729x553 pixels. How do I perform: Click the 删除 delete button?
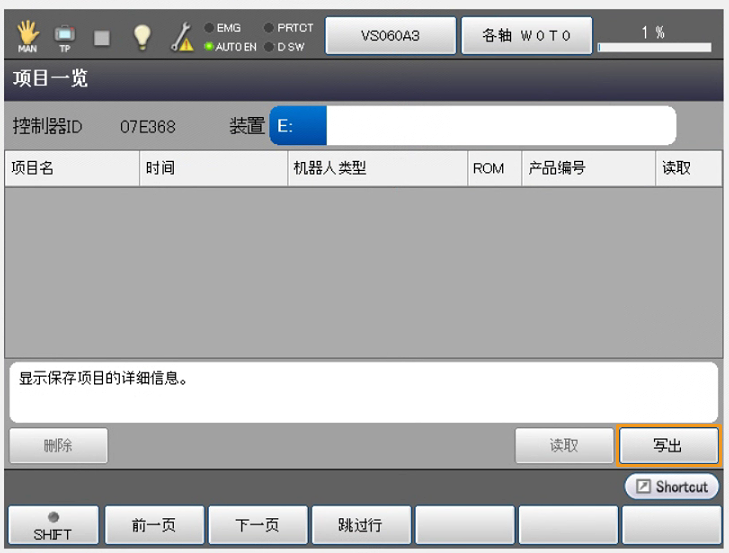pos(59,446)
